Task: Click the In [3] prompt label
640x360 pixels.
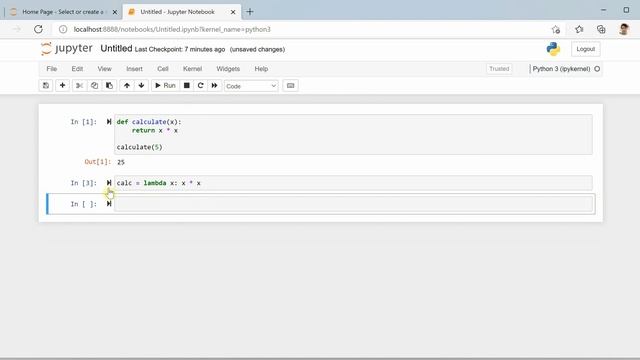Action: click(x=84, y=183)
